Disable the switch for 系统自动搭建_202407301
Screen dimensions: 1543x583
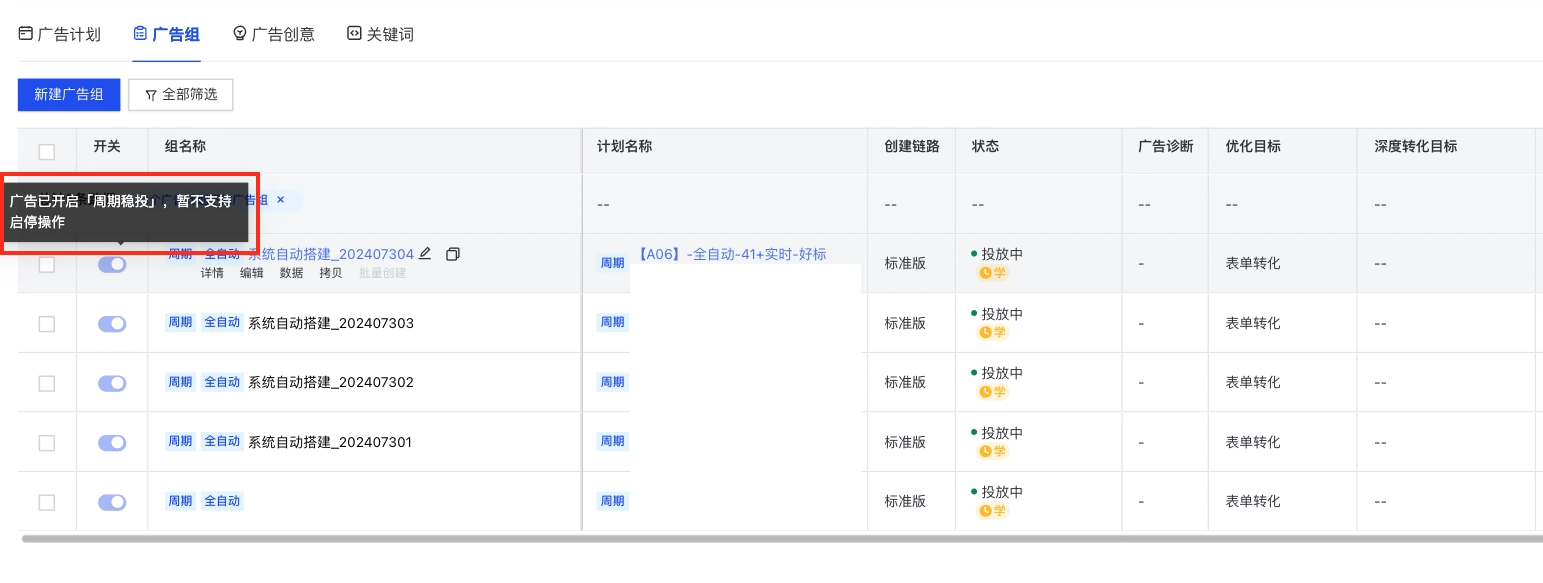tap(111, 441)
